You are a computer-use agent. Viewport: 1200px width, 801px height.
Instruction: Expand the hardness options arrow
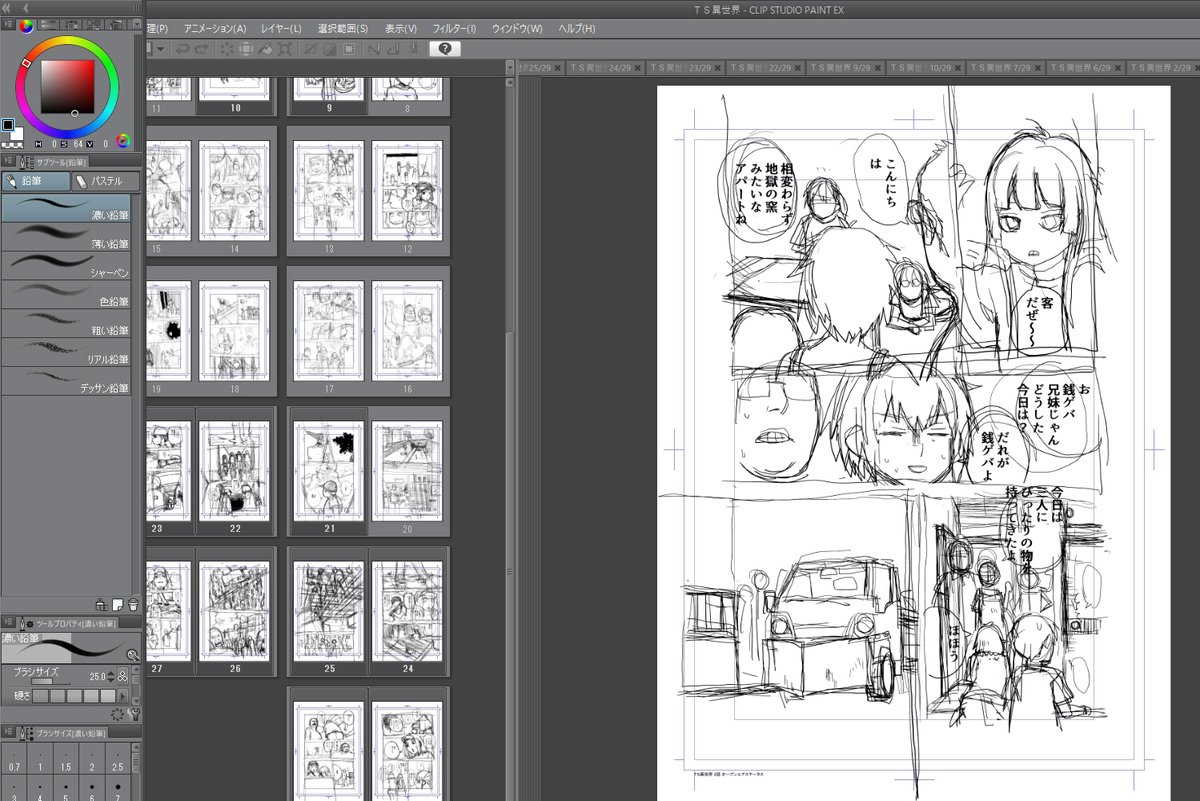pos(123,696)
